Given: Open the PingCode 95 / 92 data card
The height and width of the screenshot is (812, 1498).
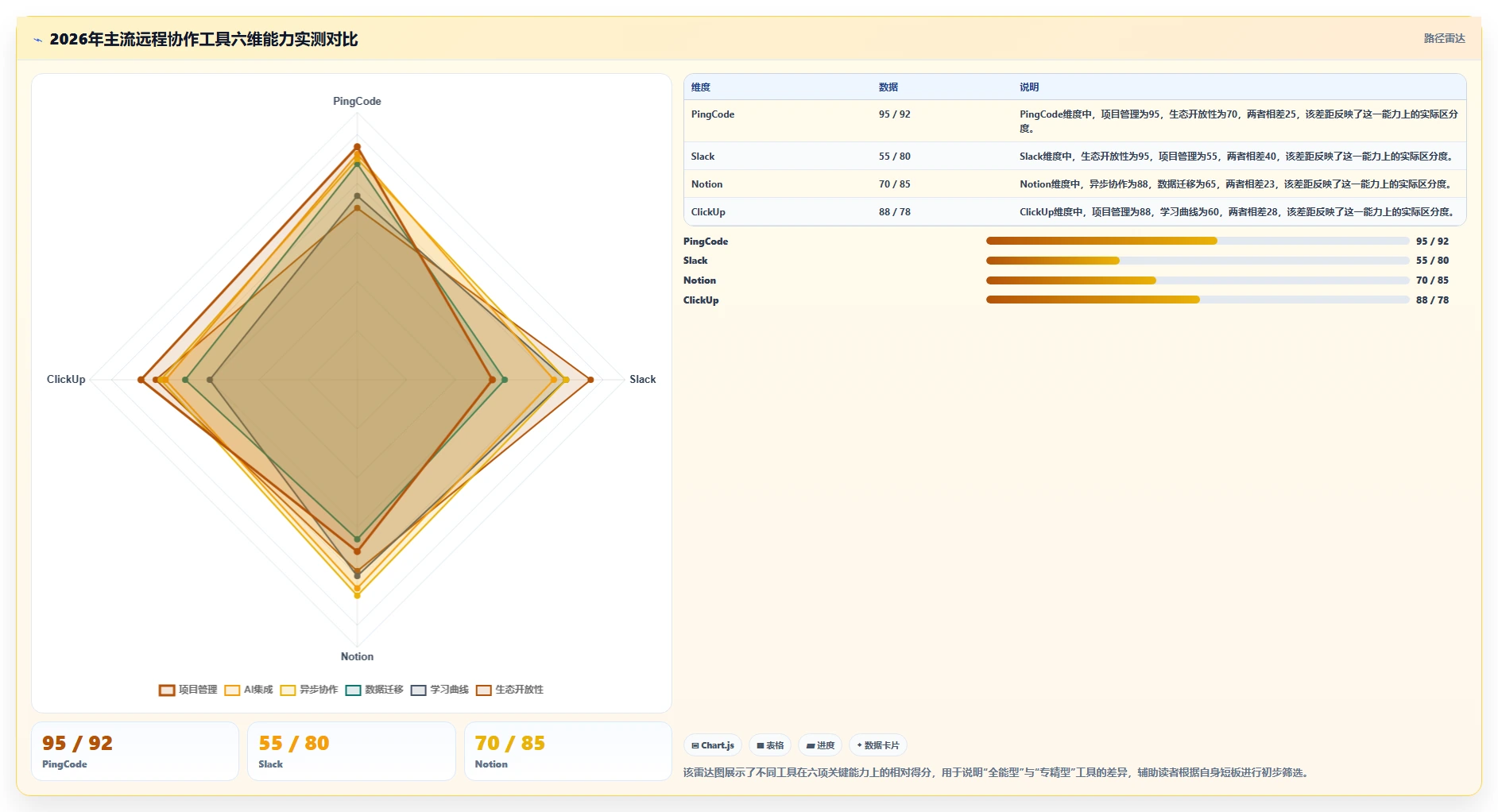Looking at the screenshot, I should pos(135,752).
